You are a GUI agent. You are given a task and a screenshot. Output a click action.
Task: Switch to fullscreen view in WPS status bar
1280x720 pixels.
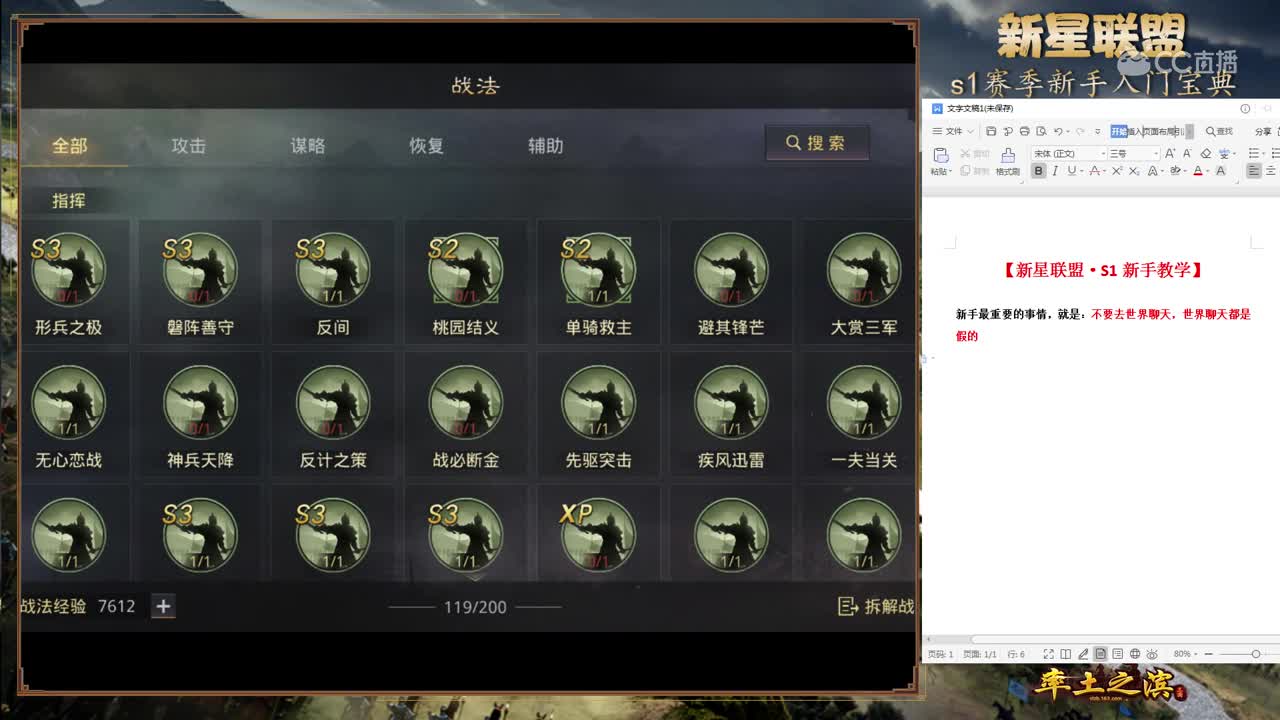pos(1048,654)
